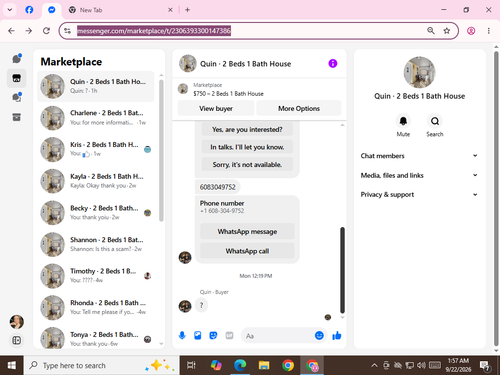
Task: Click the large listing thumbnail in right panel
Action: 419,72
